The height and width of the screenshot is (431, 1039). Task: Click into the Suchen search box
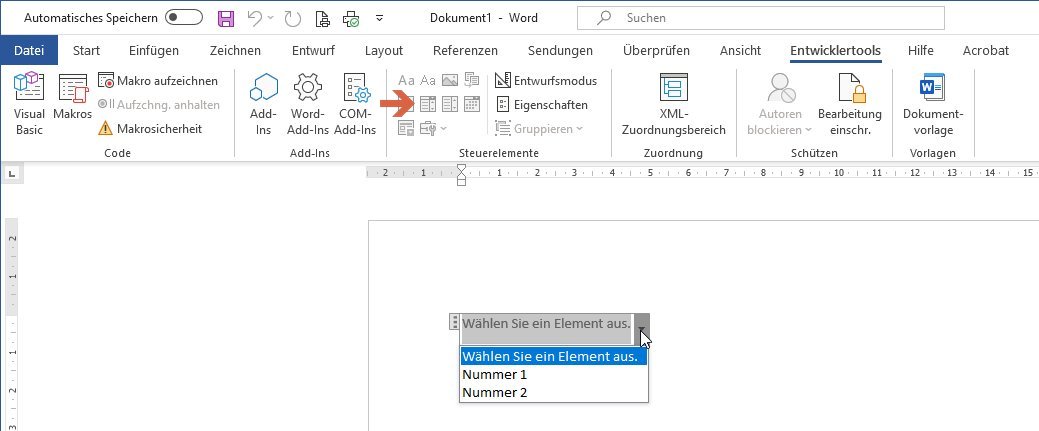(761, 18)
